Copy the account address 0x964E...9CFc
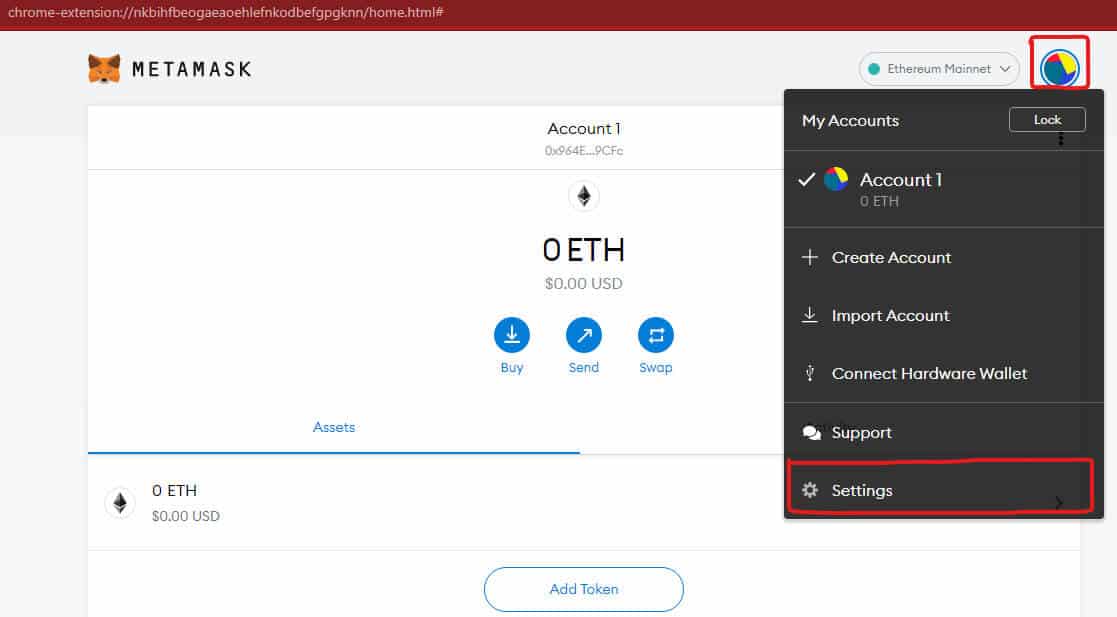This screenshot has height=617, width=1117. click(x=583, y=150)
